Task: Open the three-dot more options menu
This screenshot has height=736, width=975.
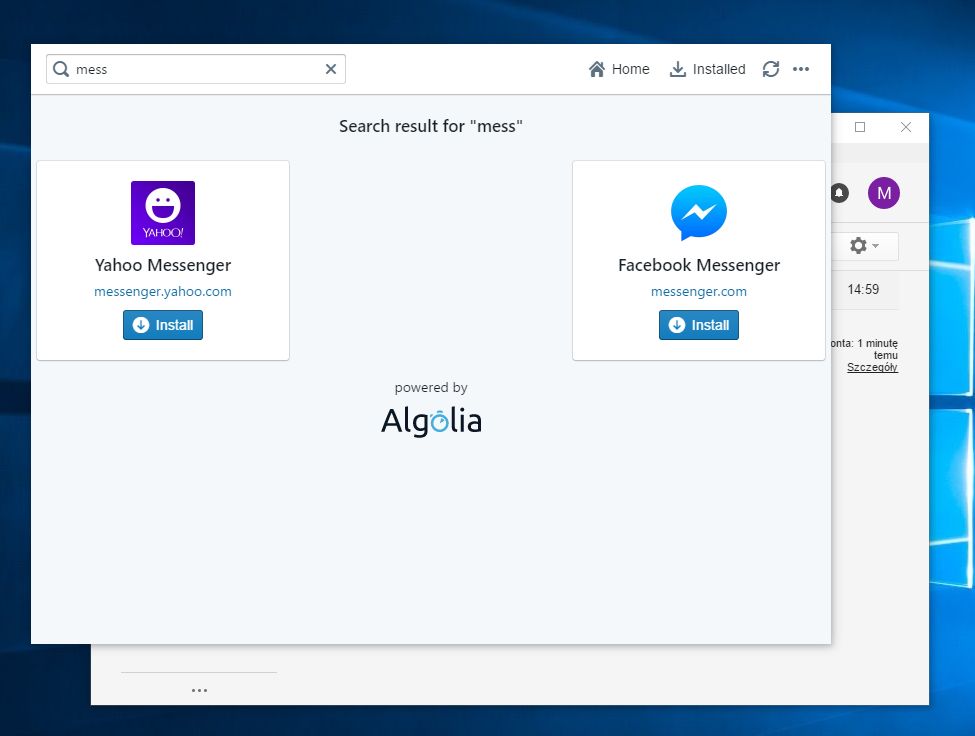Action: (x=801, y=69)
